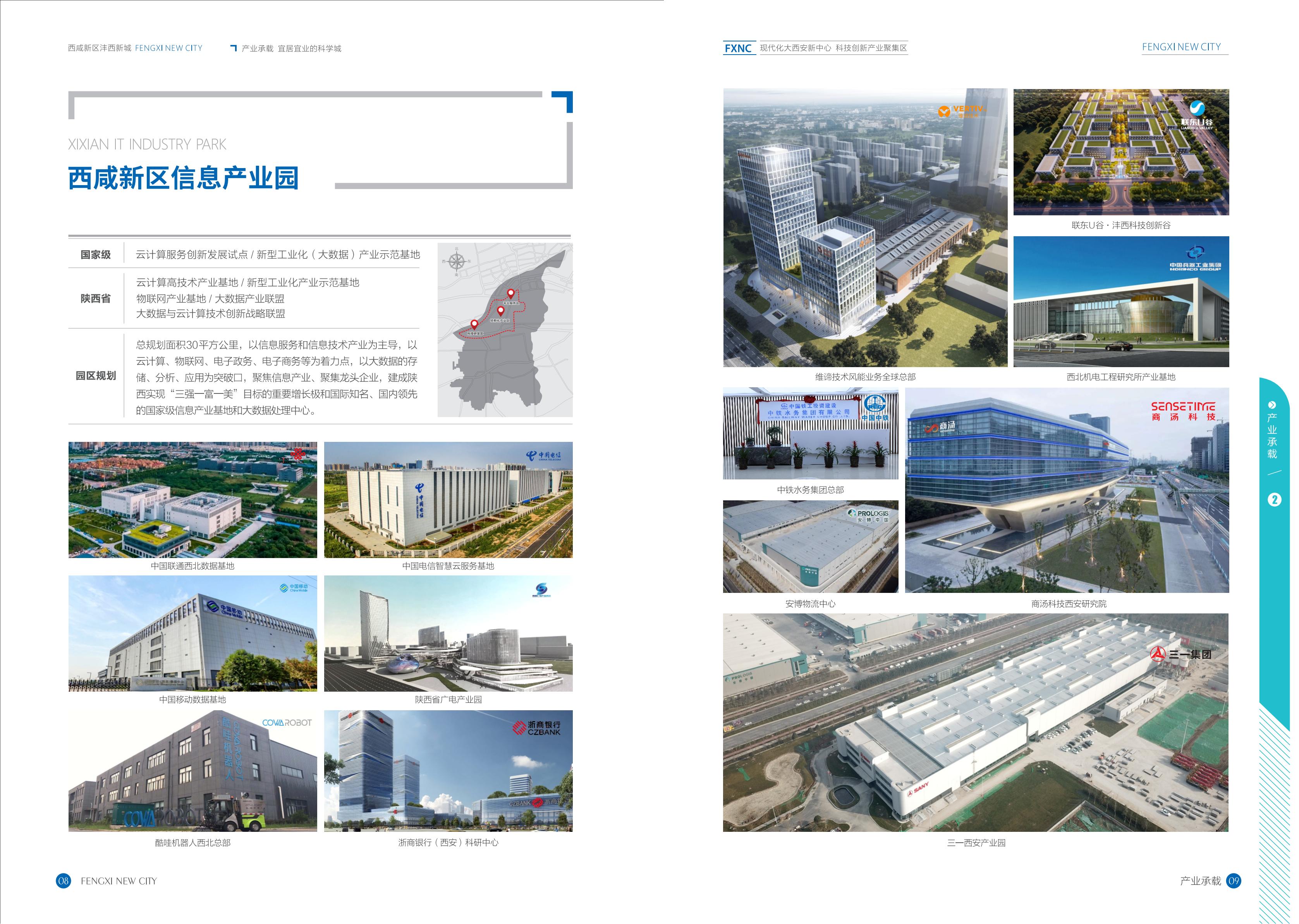This screenshot has width=1299, height=924.
Task: Click the 陕西广电 blue S logo
Action: click(x=541, y=590)
